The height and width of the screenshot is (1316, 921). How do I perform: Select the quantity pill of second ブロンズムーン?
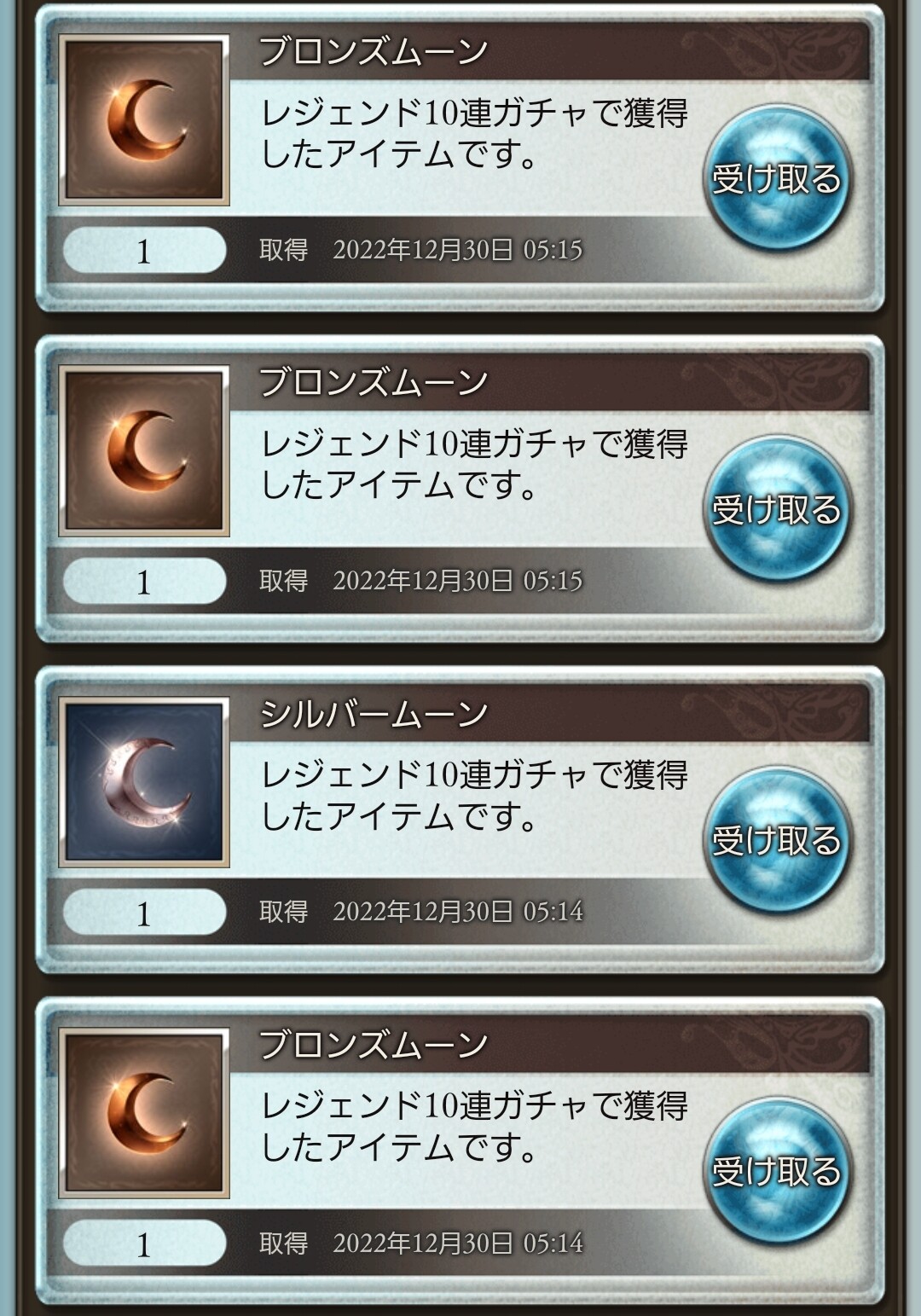(x=144, y=582)
